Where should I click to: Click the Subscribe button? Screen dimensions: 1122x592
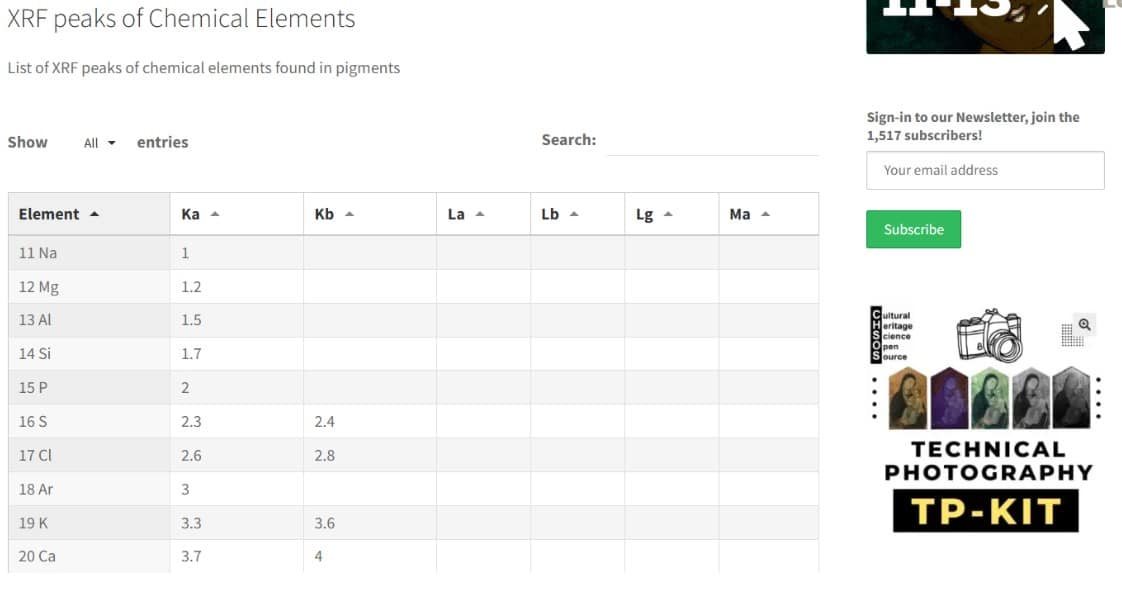pyautogui.click(x=913, y=229)
